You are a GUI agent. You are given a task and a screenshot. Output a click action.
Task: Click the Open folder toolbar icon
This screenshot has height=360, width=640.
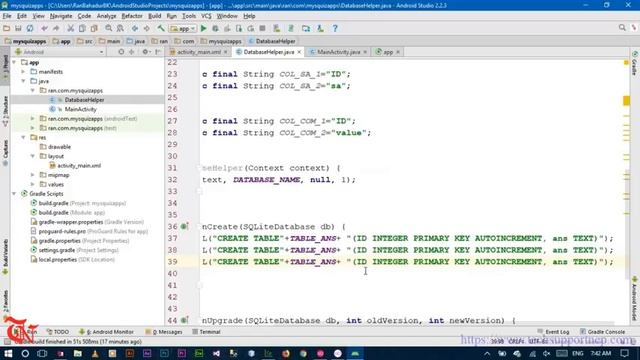[x=7, y=28]
